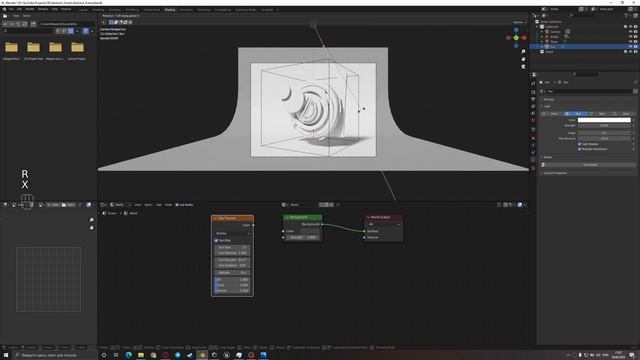Open the Tool properties tab icon
This screenshot has height=360, width=640.
click(x=533, y=83)
